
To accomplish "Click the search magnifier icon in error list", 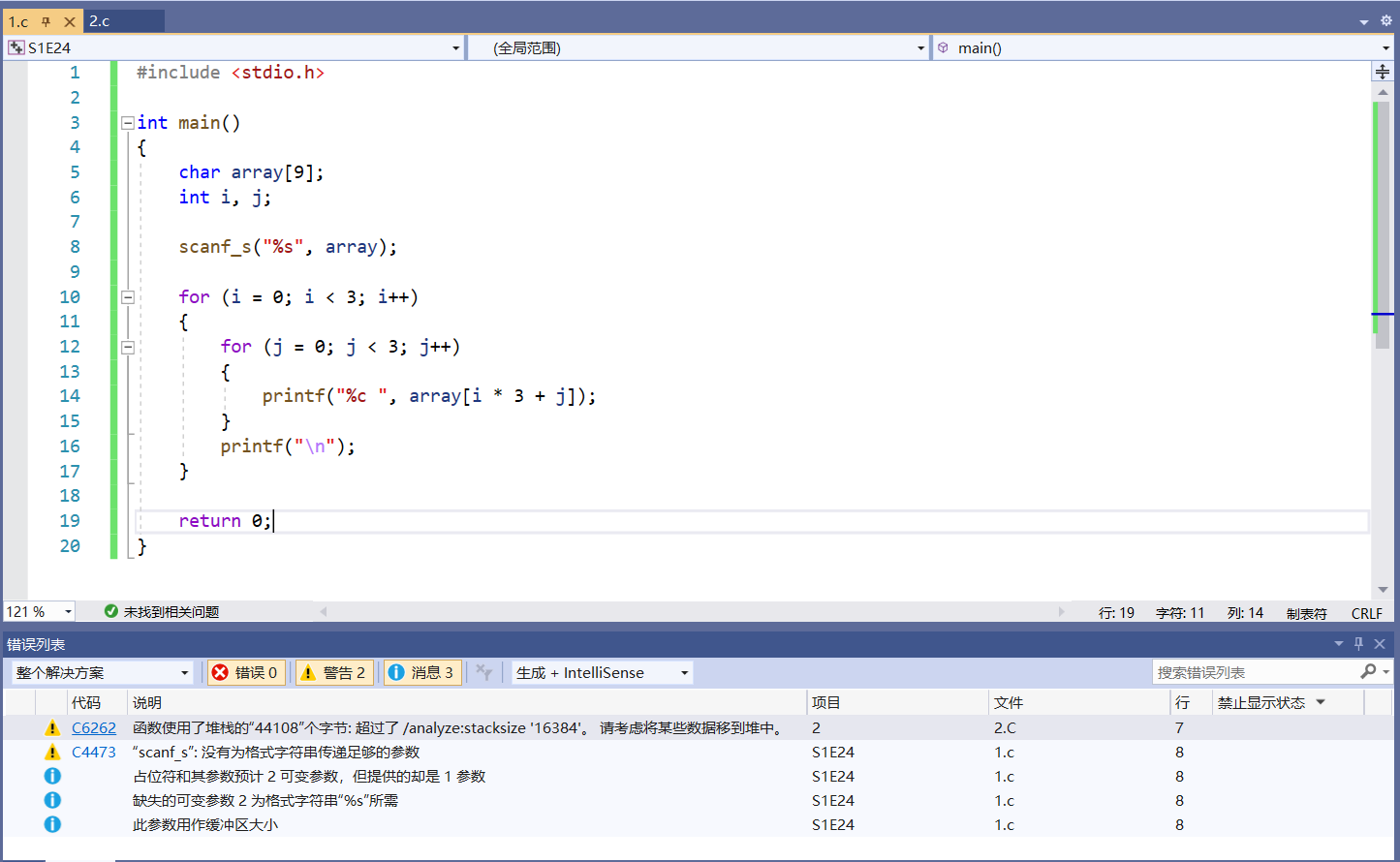I will point(1369,671).
